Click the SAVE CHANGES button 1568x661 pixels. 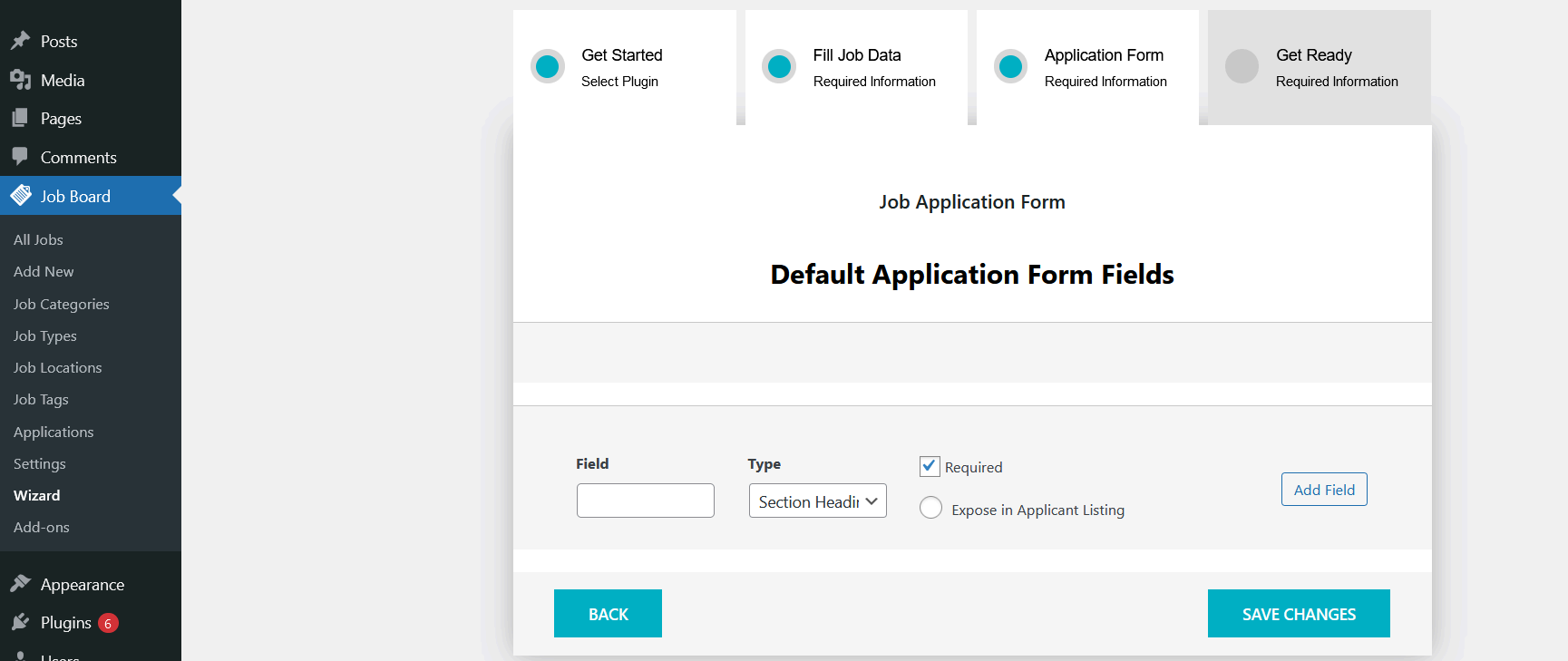click(1298, 614)
